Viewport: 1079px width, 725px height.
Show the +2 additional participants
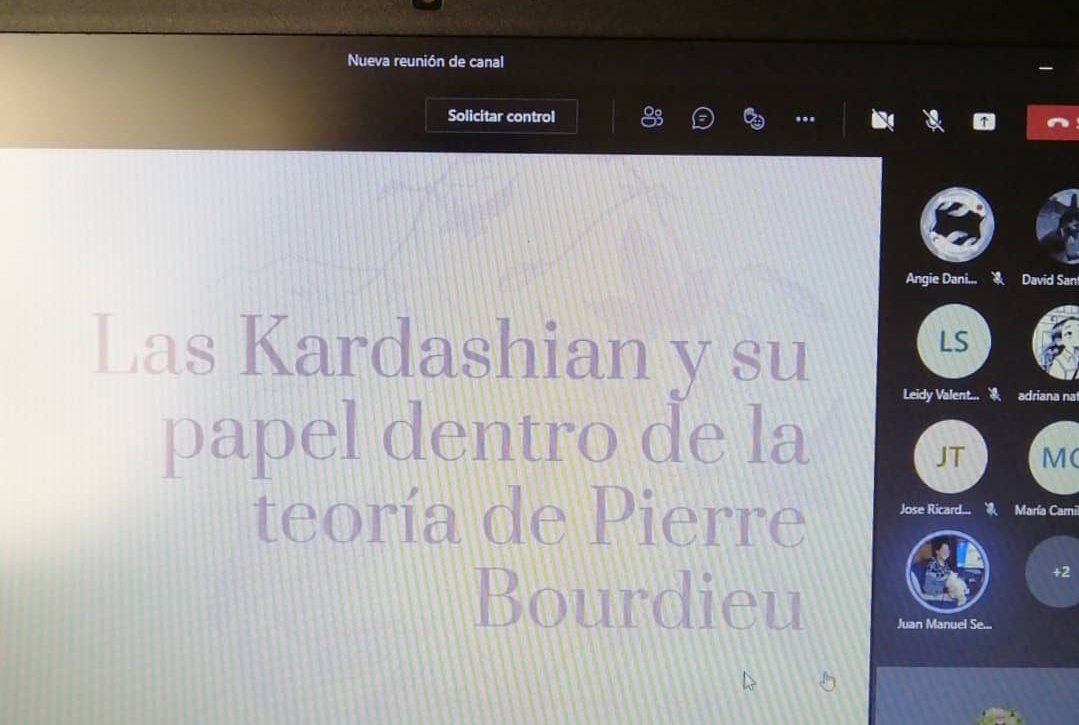[x=1053, y=572]
